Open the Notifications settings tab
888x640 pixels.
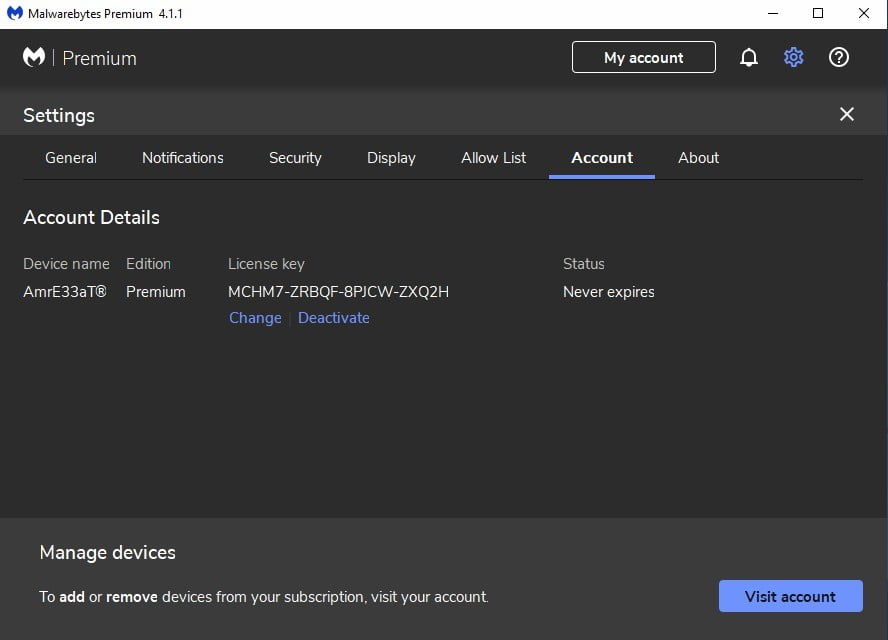(x=183, y=158)
